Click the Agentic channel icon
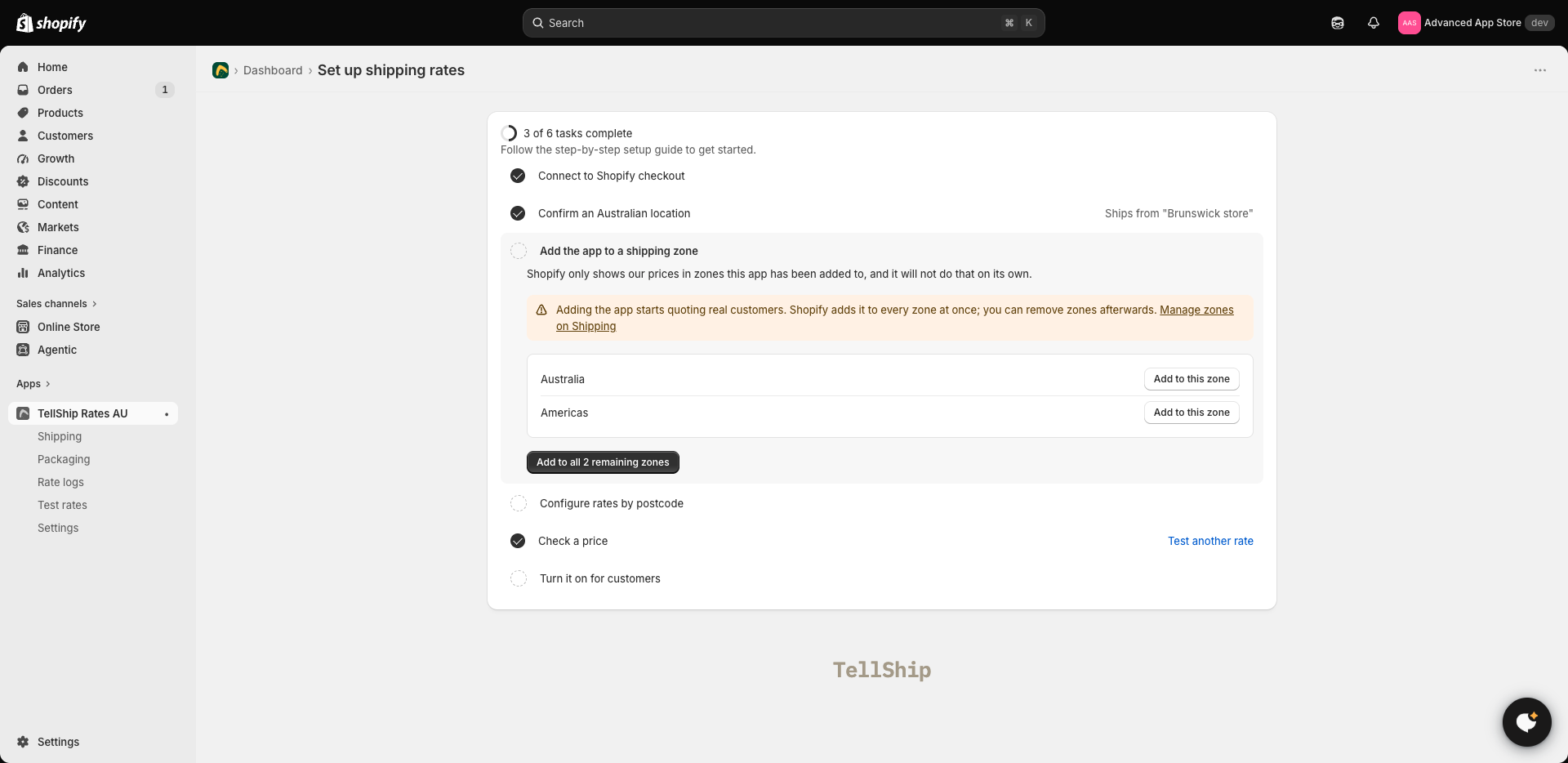1568x763 pixels. 23,350
